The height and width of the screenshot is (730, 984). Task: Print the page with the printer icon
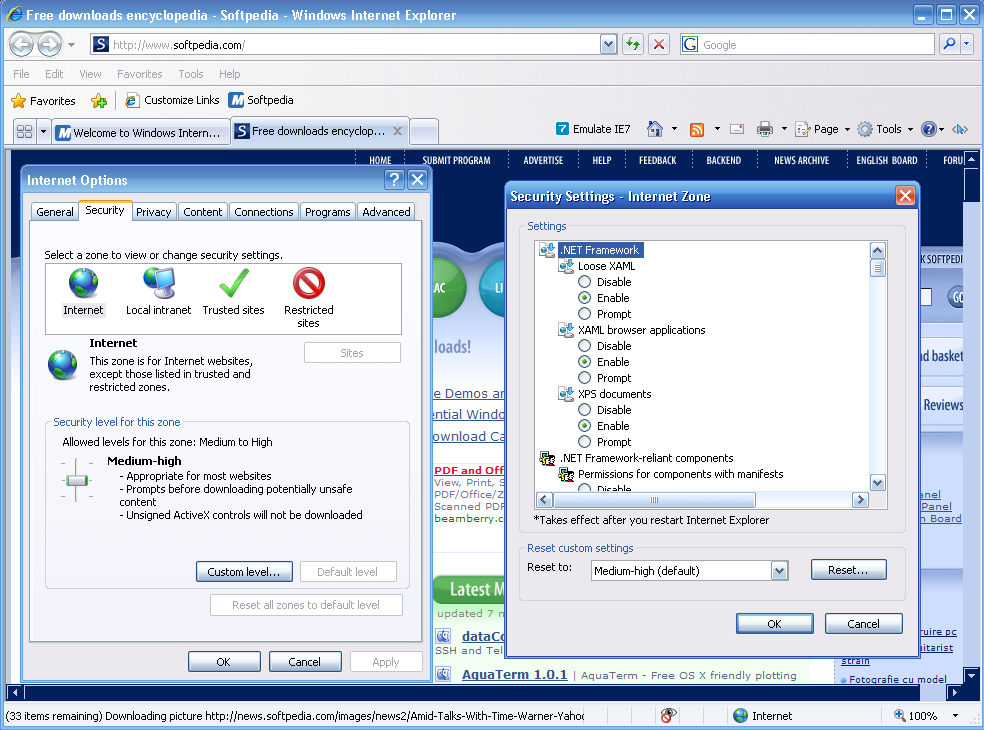764,129
